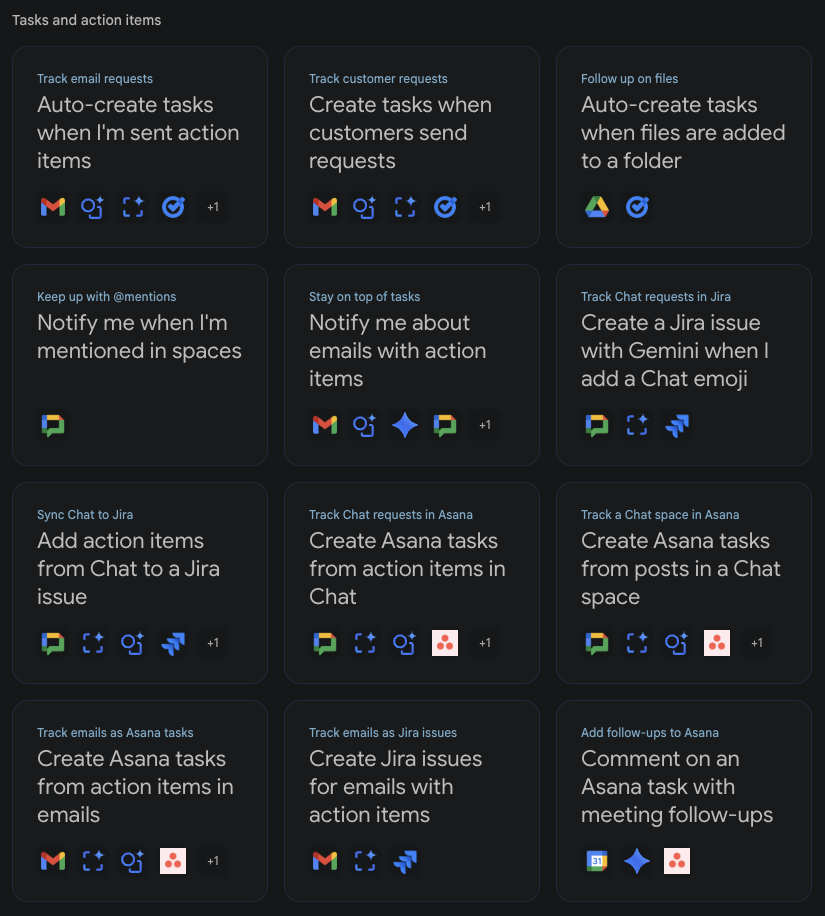Click Gmail icon in Track email requests card

[x=53, y=207]
